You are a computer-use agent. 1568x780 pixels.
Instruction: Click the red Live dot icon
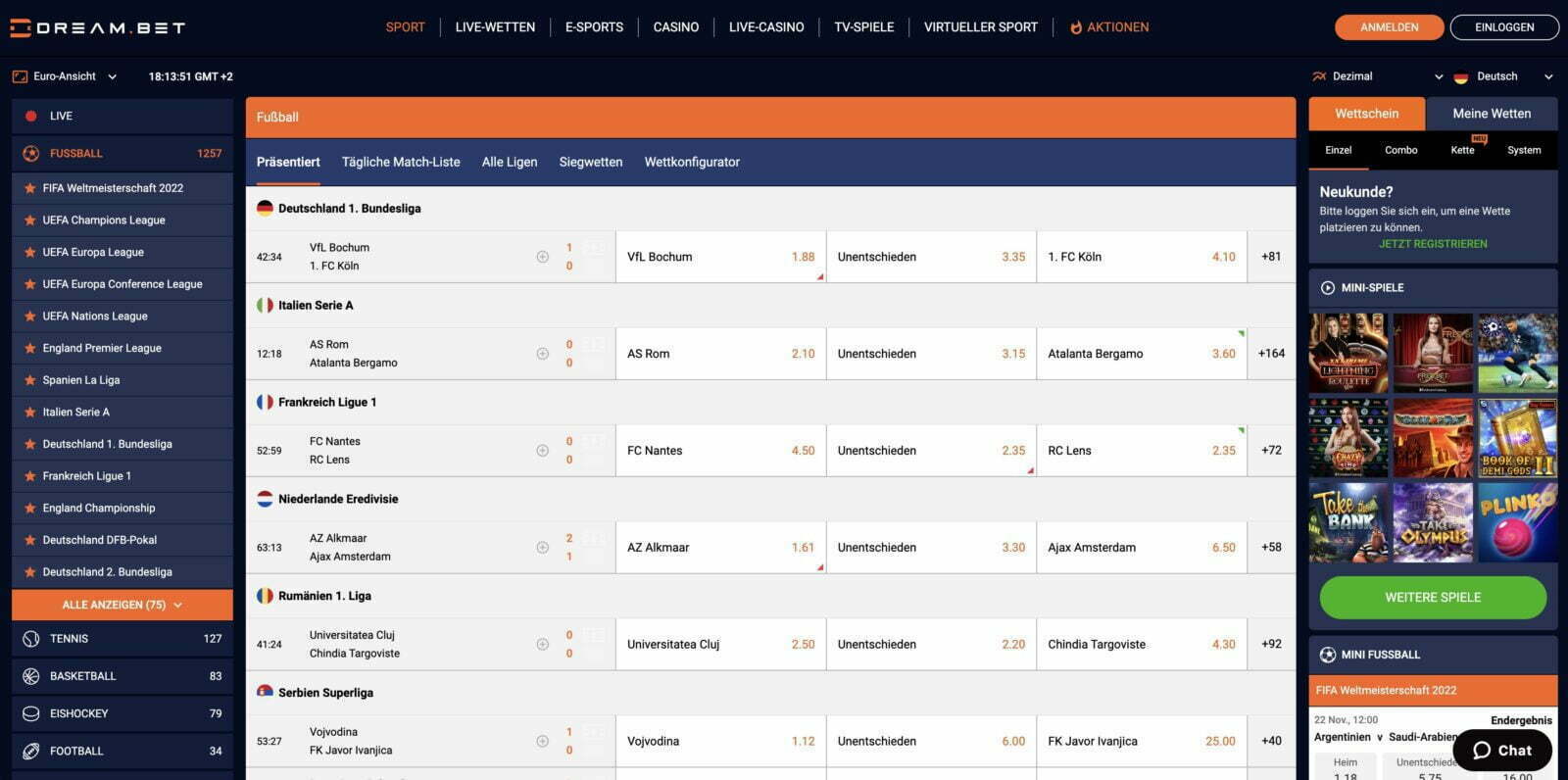pyautogui.click(x=30, y=116)
